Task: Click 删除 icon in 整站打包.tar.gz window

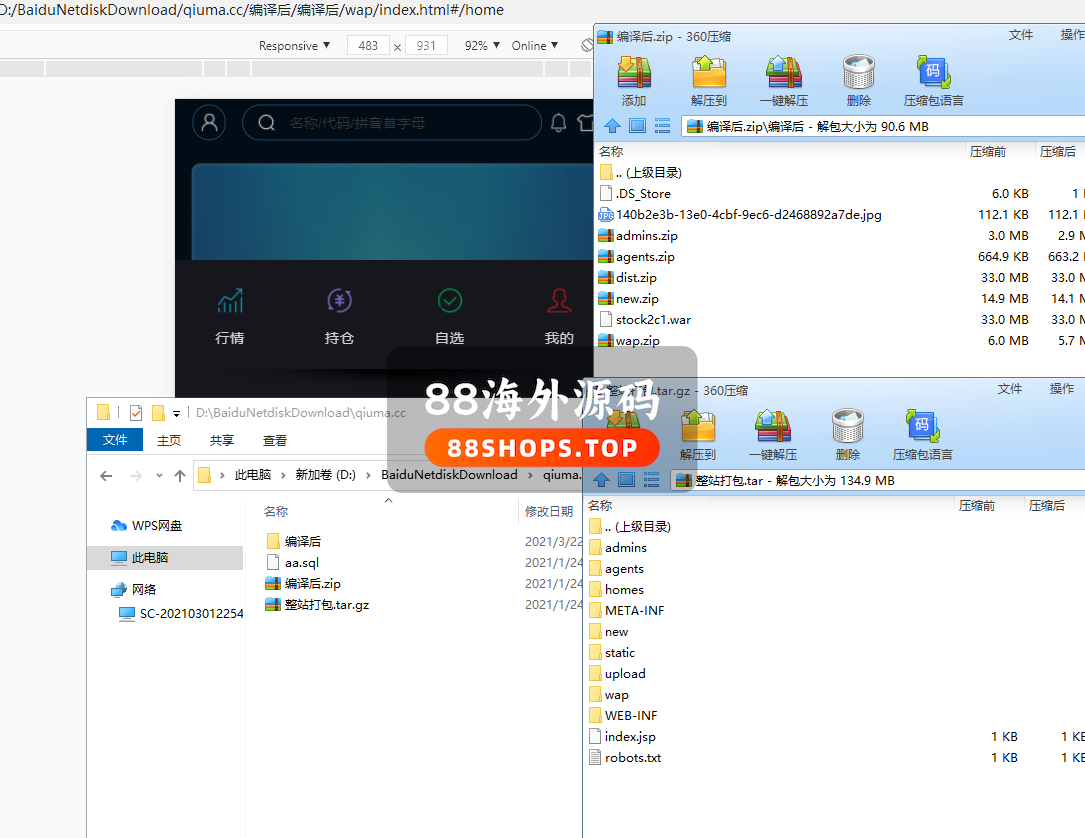Action: [847, 428]
